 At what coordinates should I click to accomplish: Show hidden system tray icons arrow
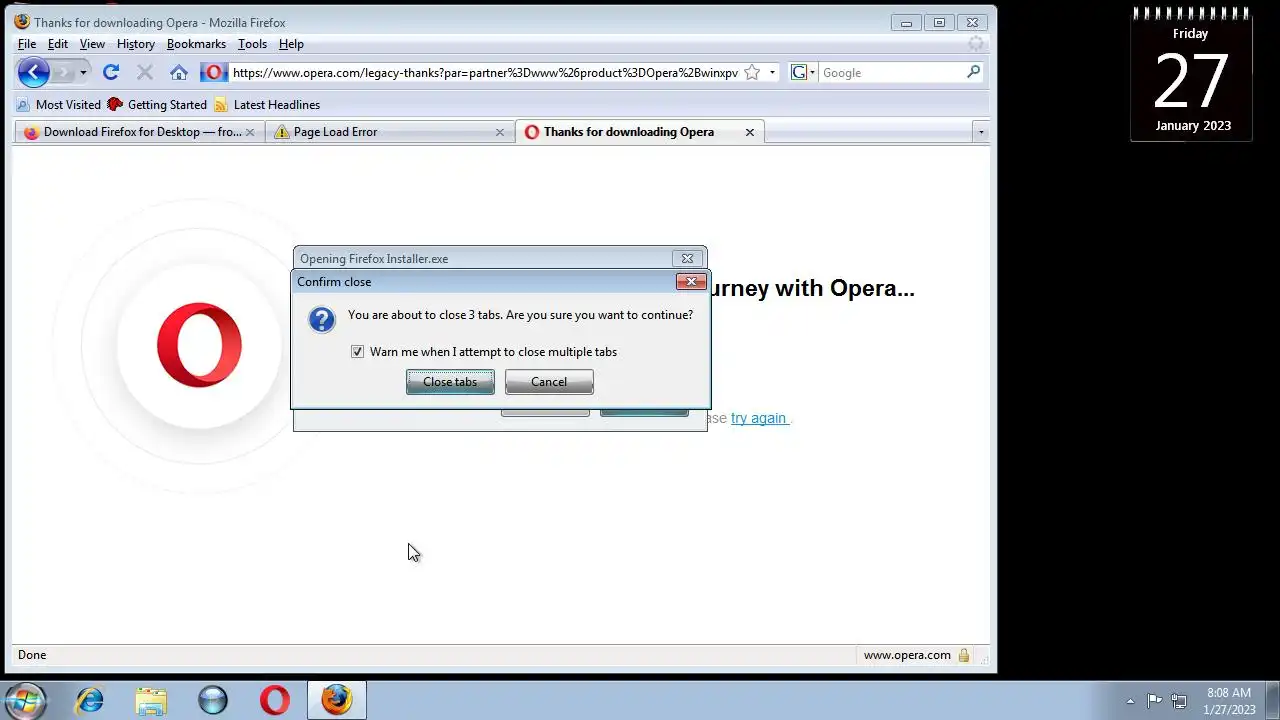tap(1130, 701)
